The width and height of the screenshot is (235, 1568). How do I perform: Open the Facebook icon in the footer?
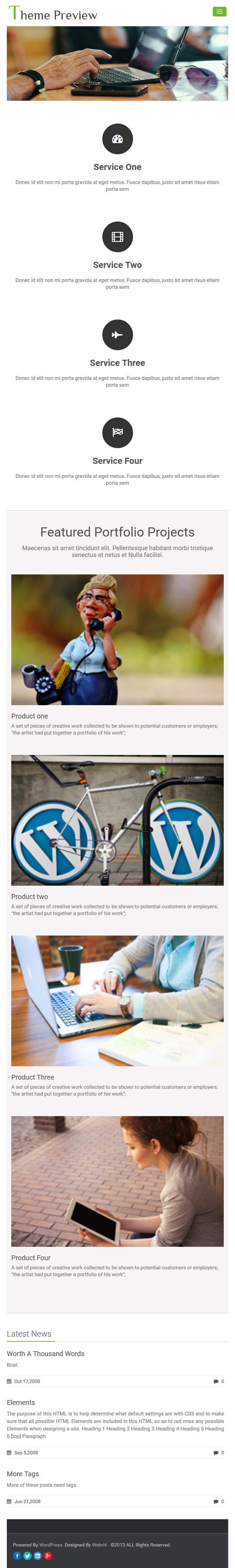click(x=17, y=1555)
